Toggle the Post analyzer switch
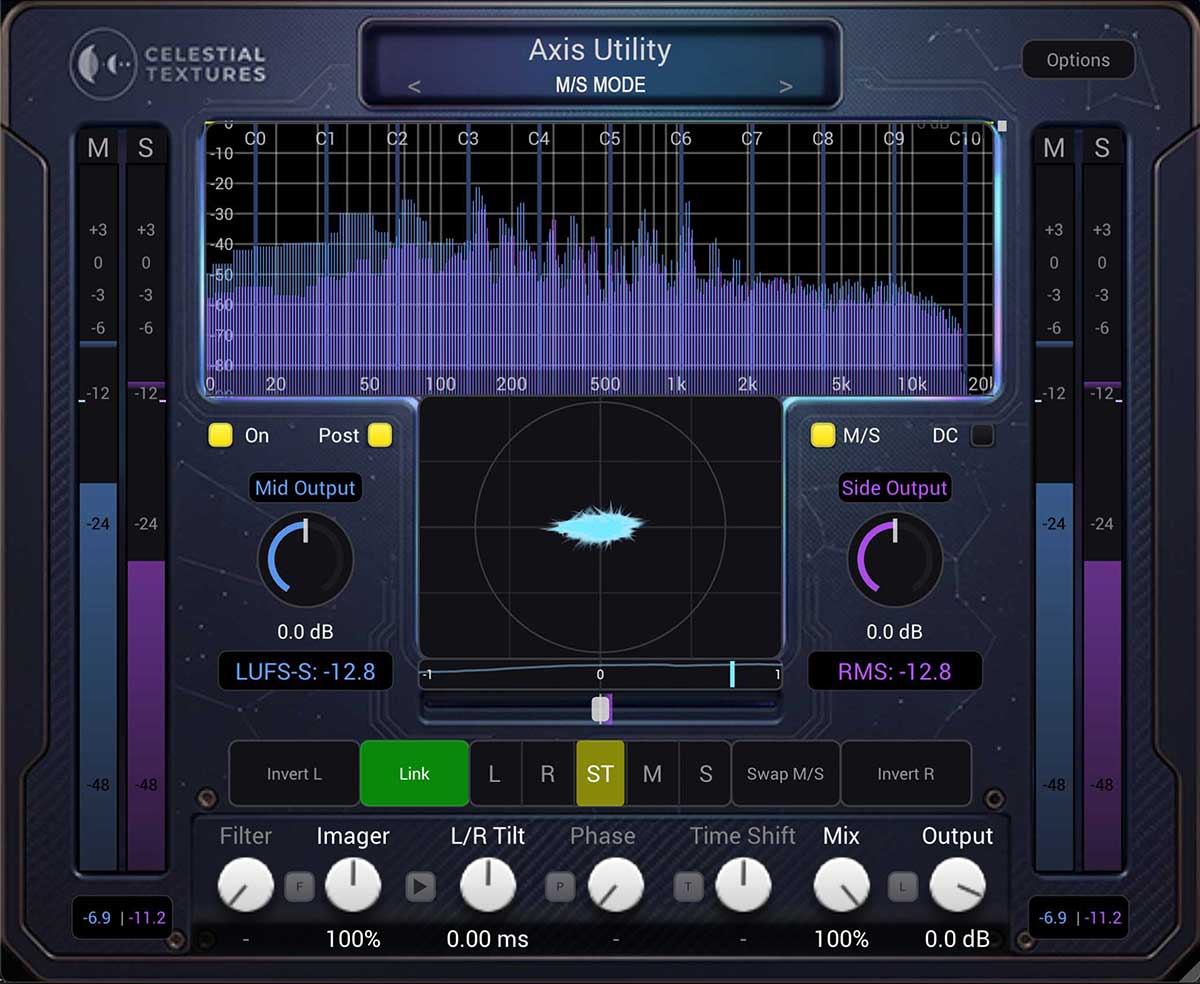 pos(380,435)
